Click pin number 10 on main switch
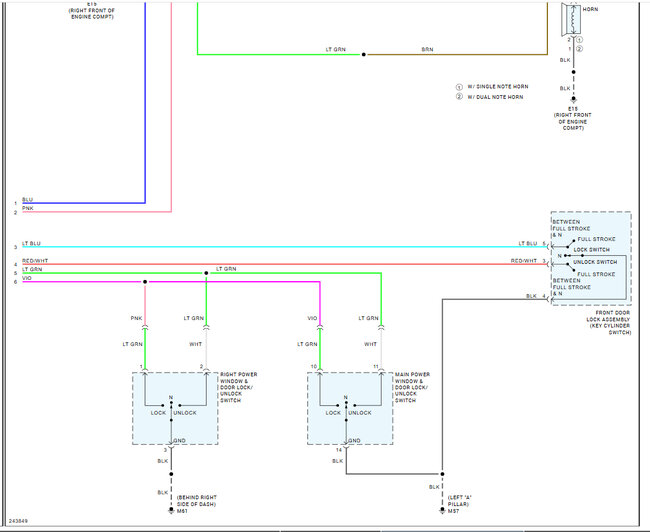Screen dimensions: 650x532 [314, 366]
